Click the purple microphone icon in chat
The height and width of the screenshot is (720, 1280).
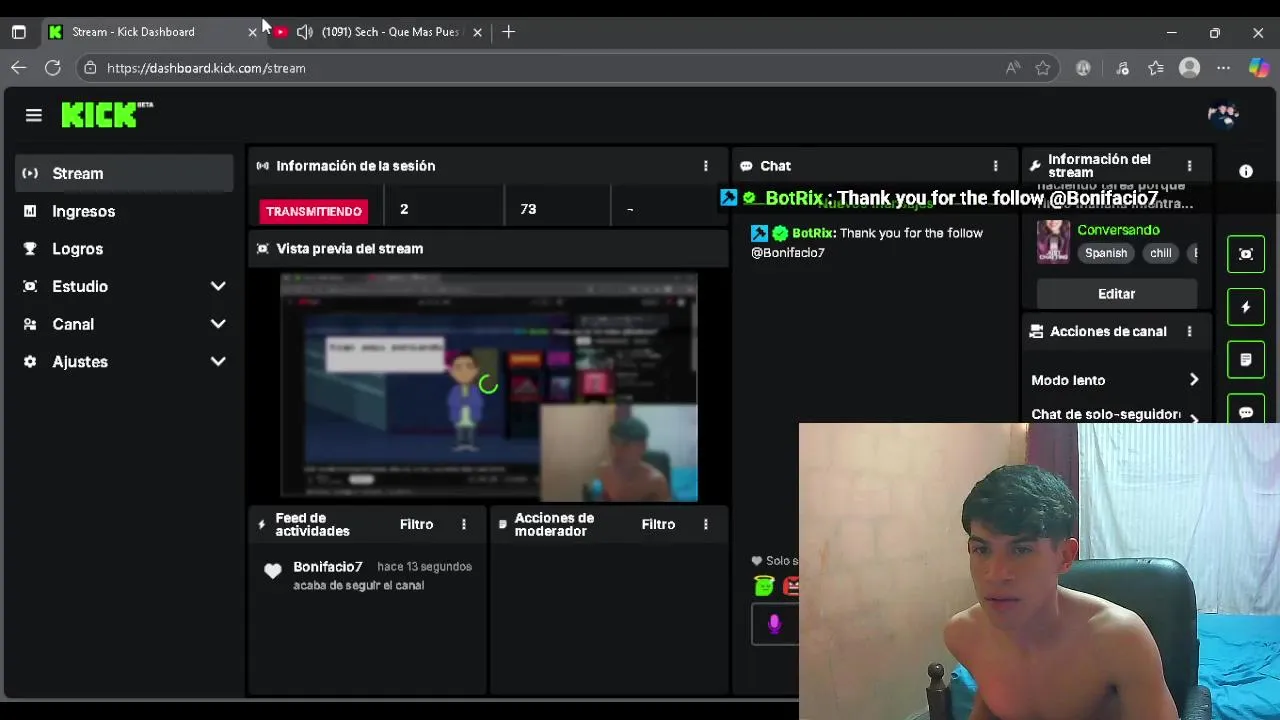(x=774, y=625)
